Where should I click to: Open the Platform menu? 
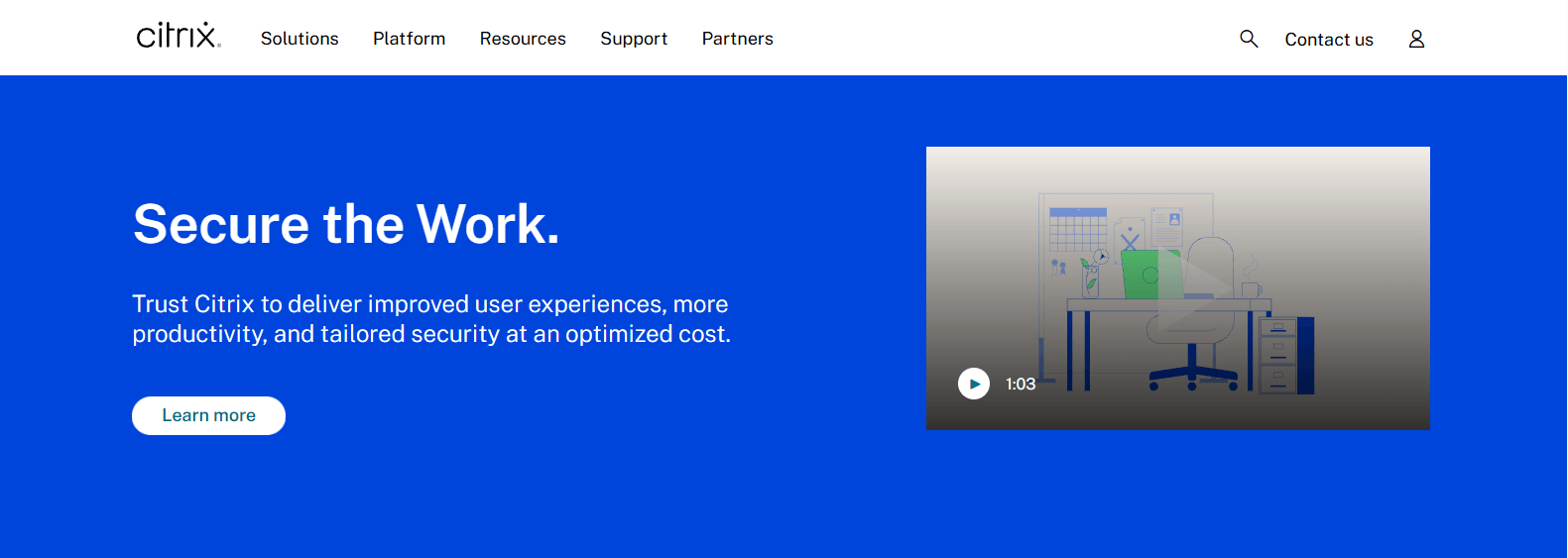pyautogui.click(x=409, y=39)
